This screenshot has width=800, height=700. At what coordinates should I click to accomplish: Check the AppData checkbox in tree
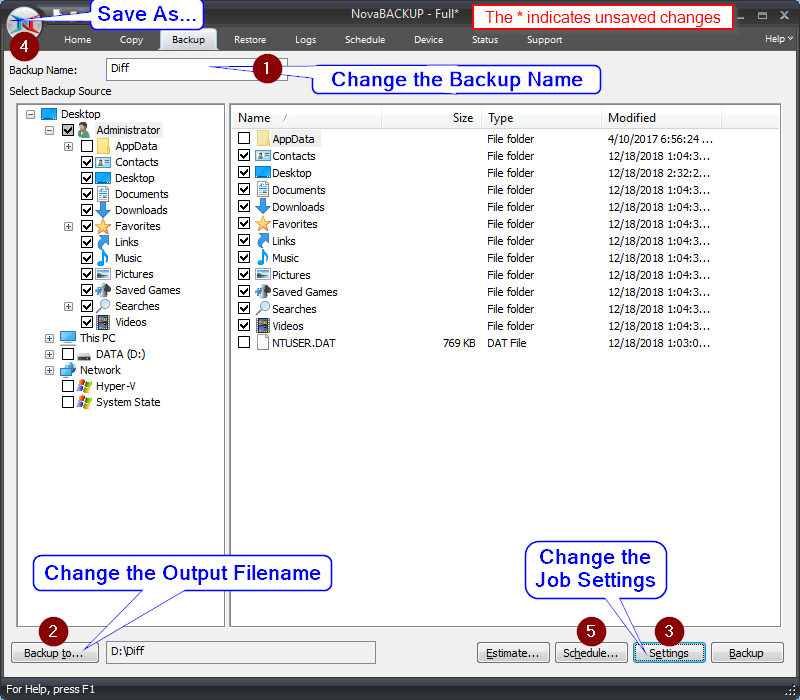(x=87, y=146)
